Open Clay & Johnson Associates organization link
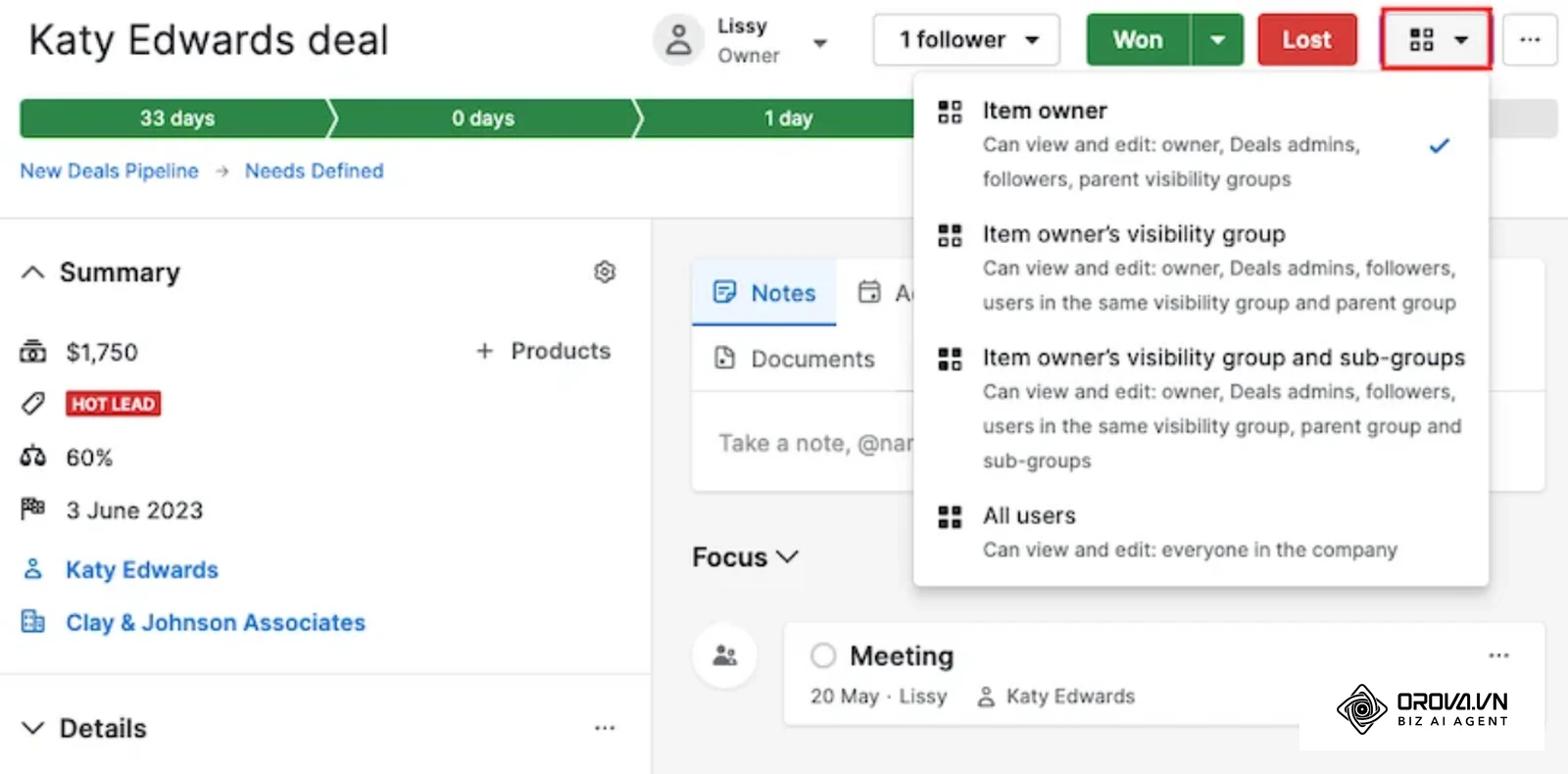The image size is (1568, 774). [x=216, y=622]
